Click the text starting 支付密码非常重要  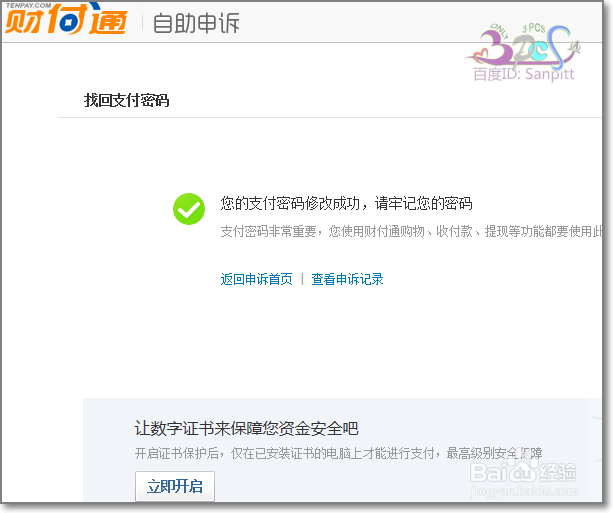pos(411,231)
